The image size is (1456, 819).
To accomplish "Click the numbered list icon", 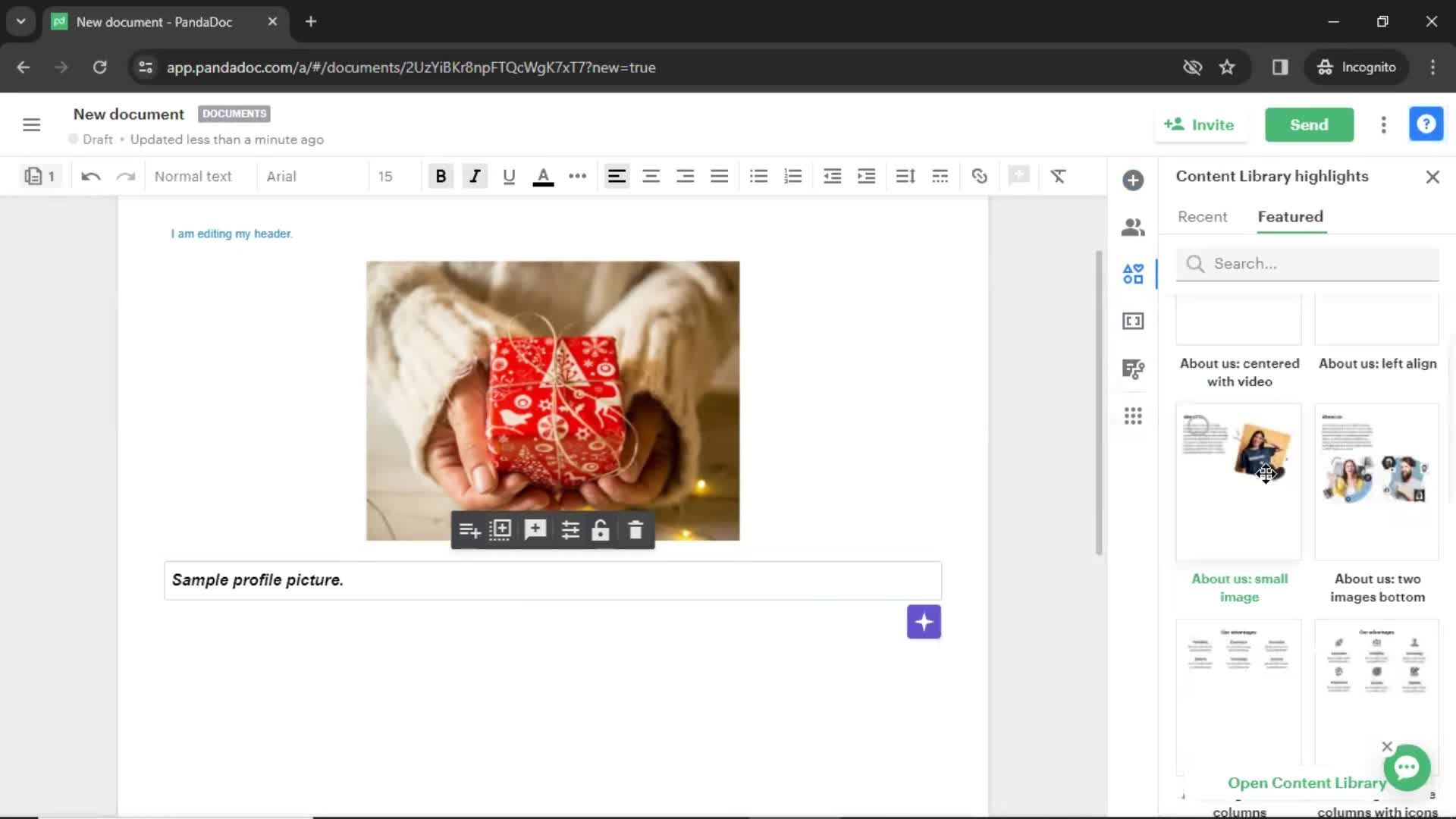I will tap(793, 177).
